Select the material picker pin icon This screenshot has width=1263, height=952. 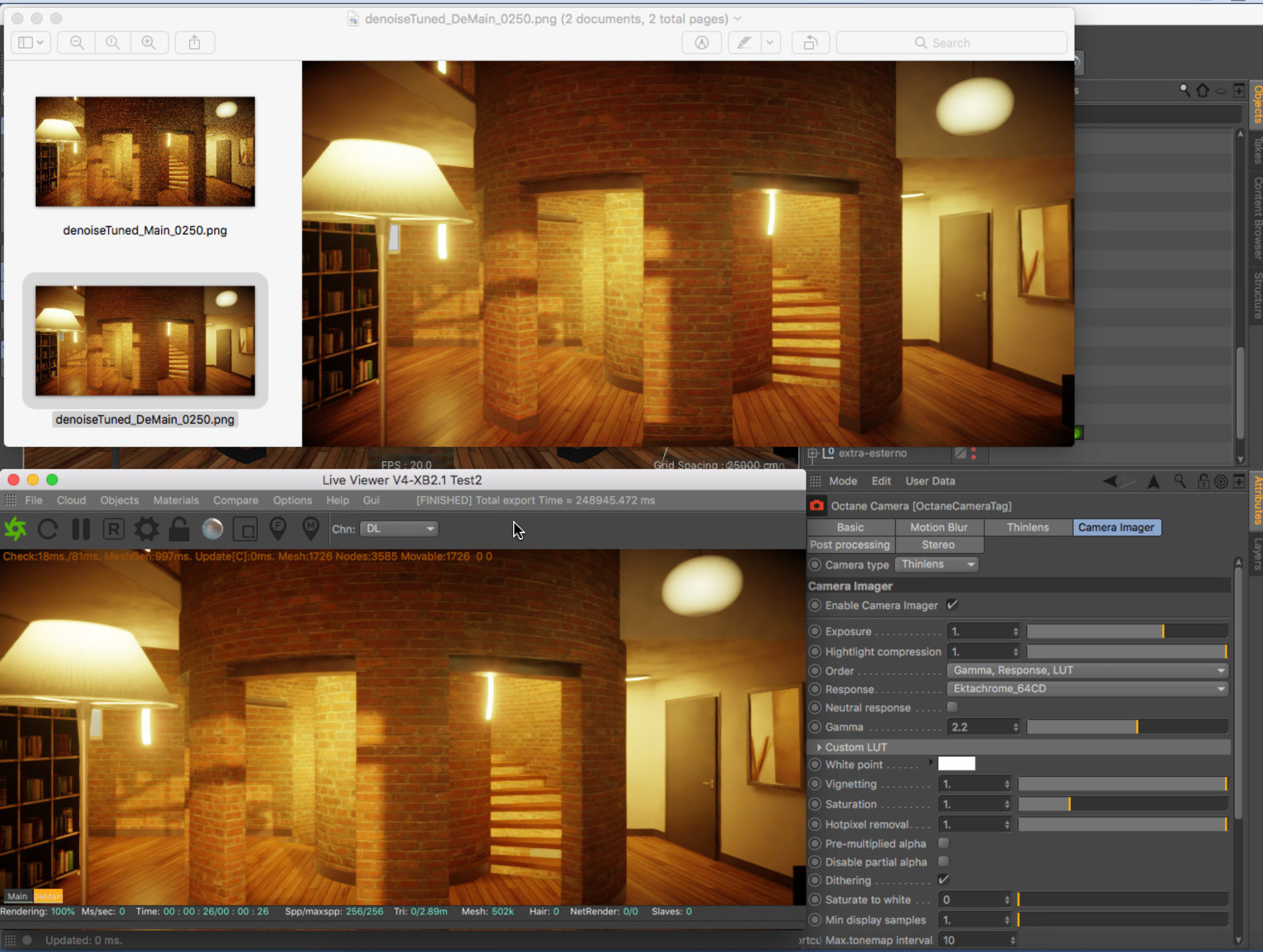311,528
